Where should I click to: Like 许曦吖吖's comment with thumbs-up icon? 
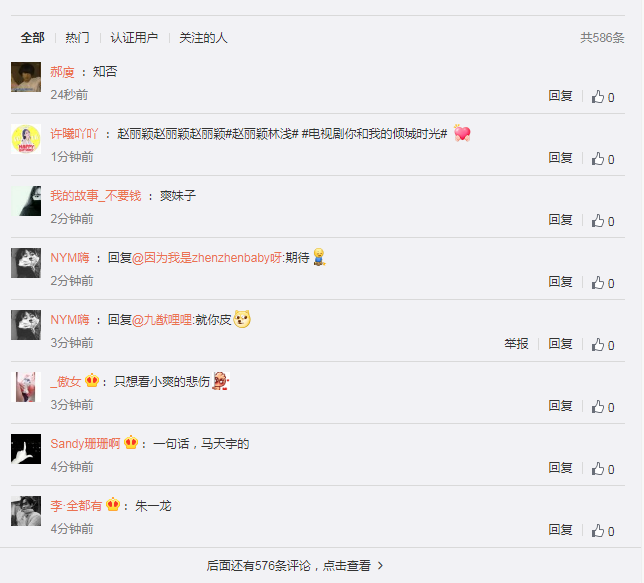coord(603,159)
